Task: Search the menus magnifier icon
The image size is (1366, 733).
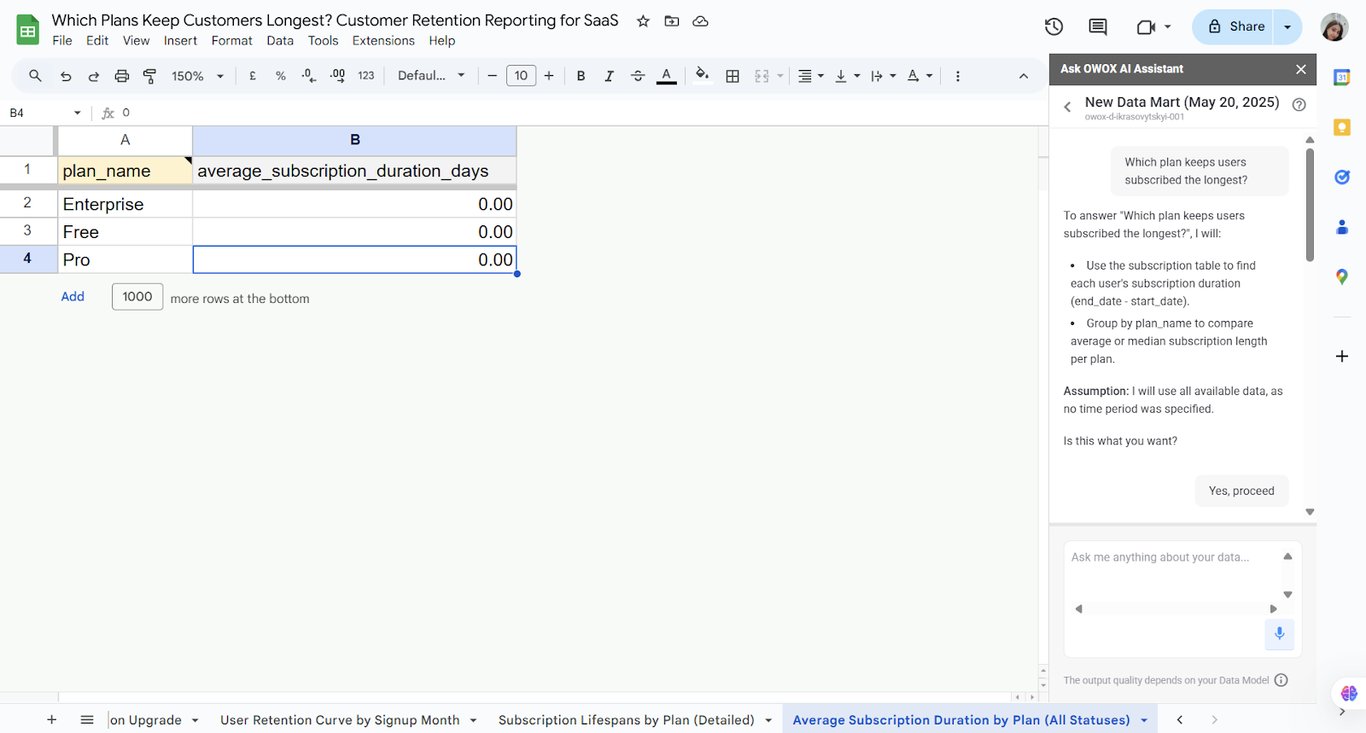Action: click(35, 76)
